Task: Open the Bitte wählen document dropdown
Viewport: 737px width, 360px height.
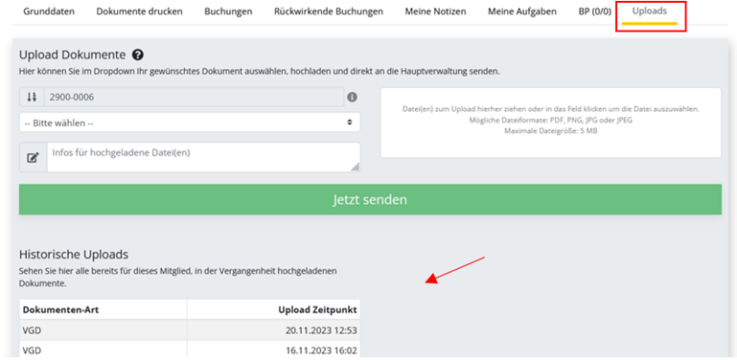Action: click(190, 122)
